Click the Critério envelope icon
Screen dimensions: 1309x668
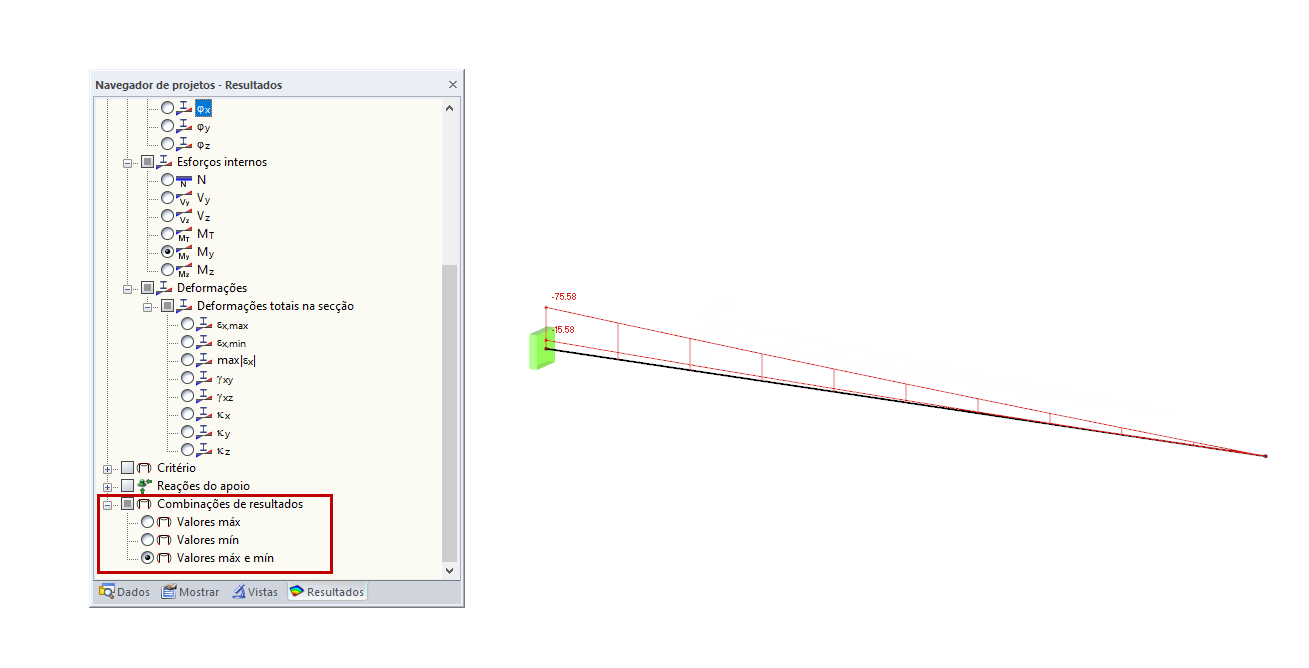point(144,468)
